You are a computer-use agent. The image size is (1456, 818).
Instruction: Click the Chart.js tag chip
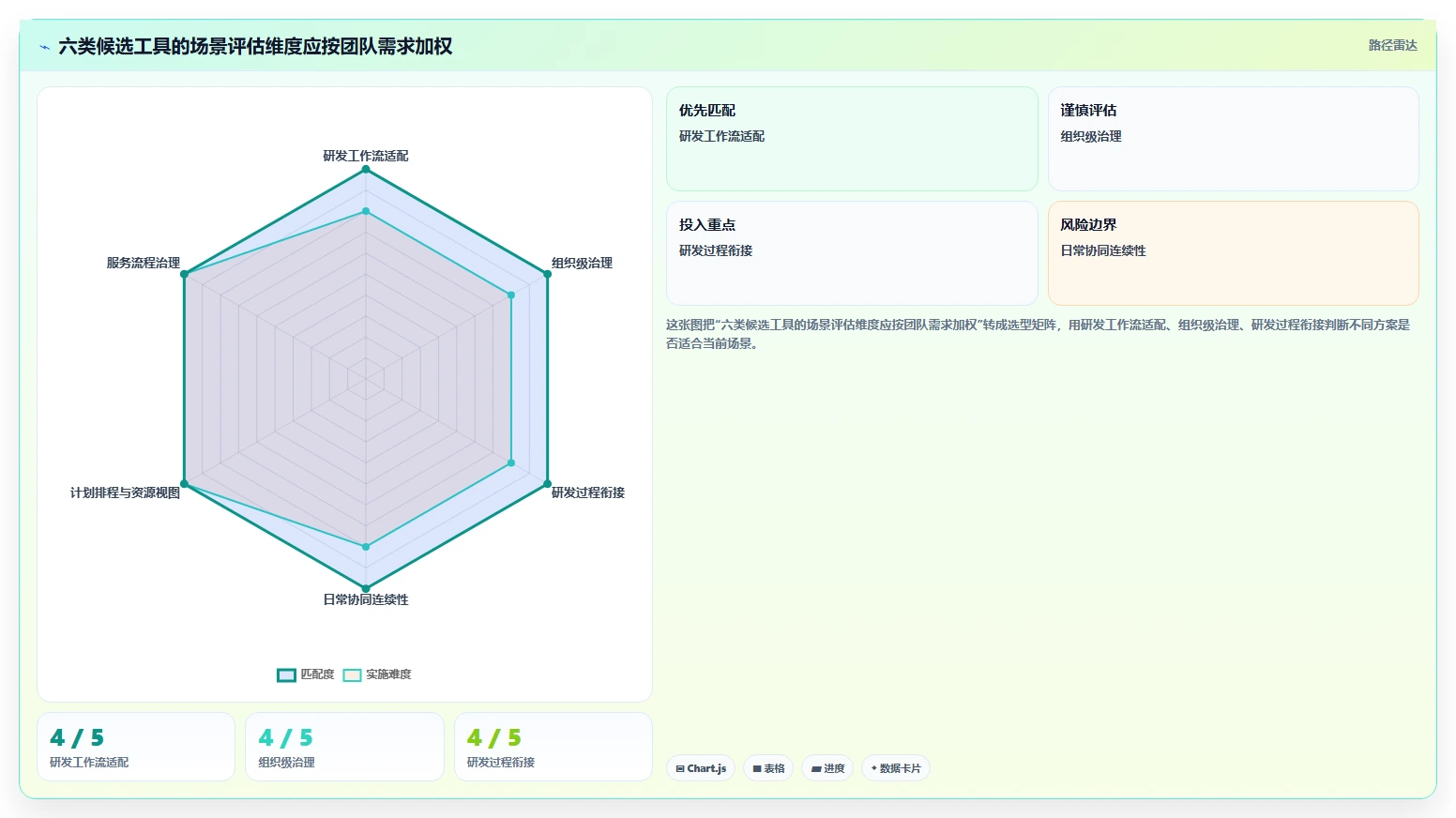(701, 768)
